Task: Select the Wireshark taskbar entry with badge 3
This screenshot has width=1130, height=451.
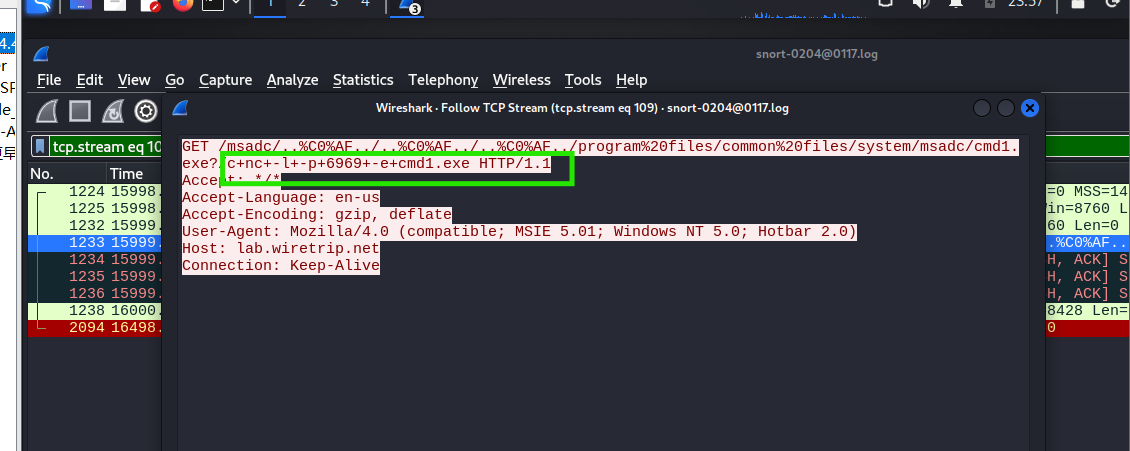Action: [409, 6]
